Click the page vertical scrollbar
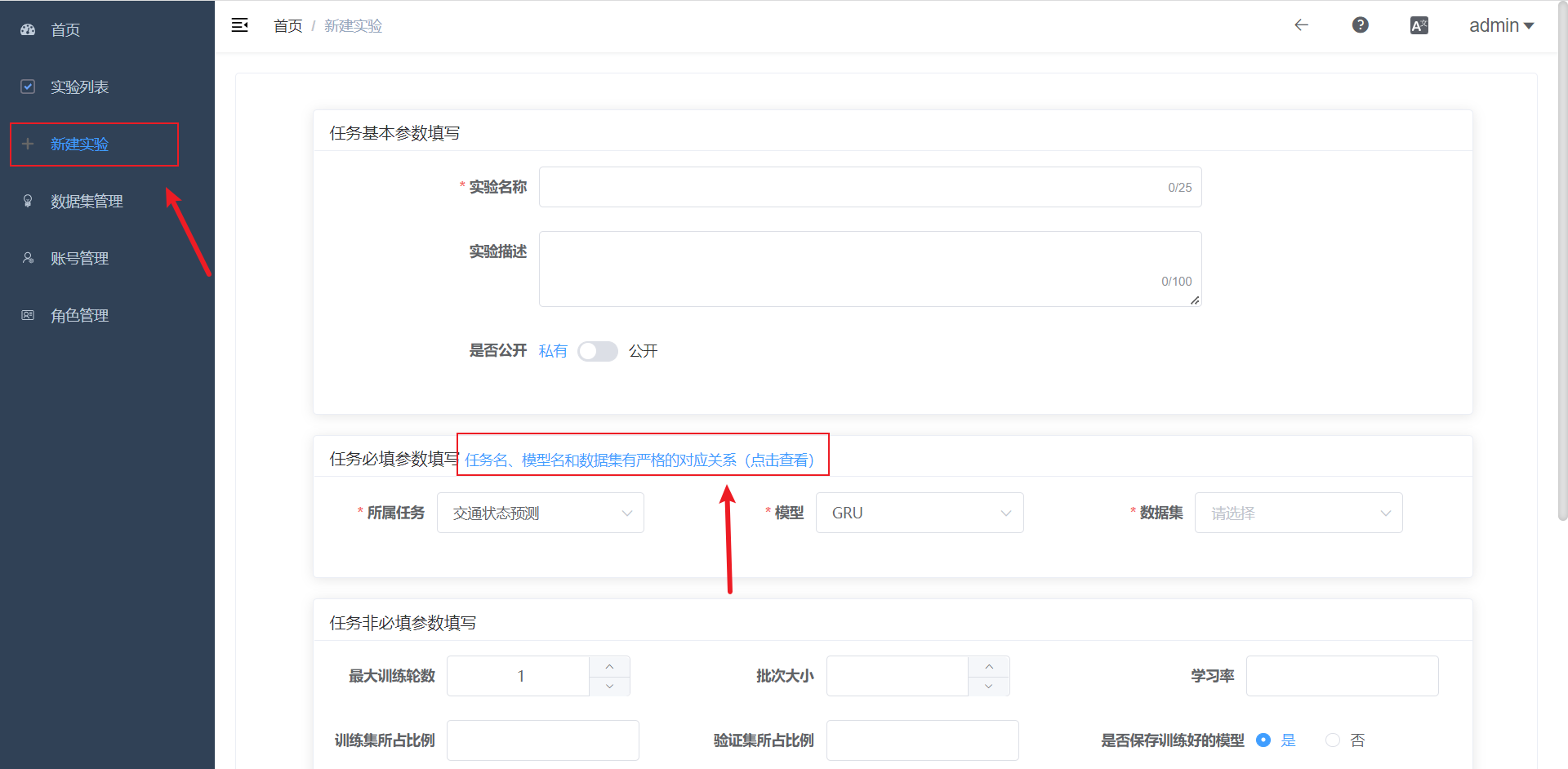The image size is (1568, 769). tap(1562, 261)
